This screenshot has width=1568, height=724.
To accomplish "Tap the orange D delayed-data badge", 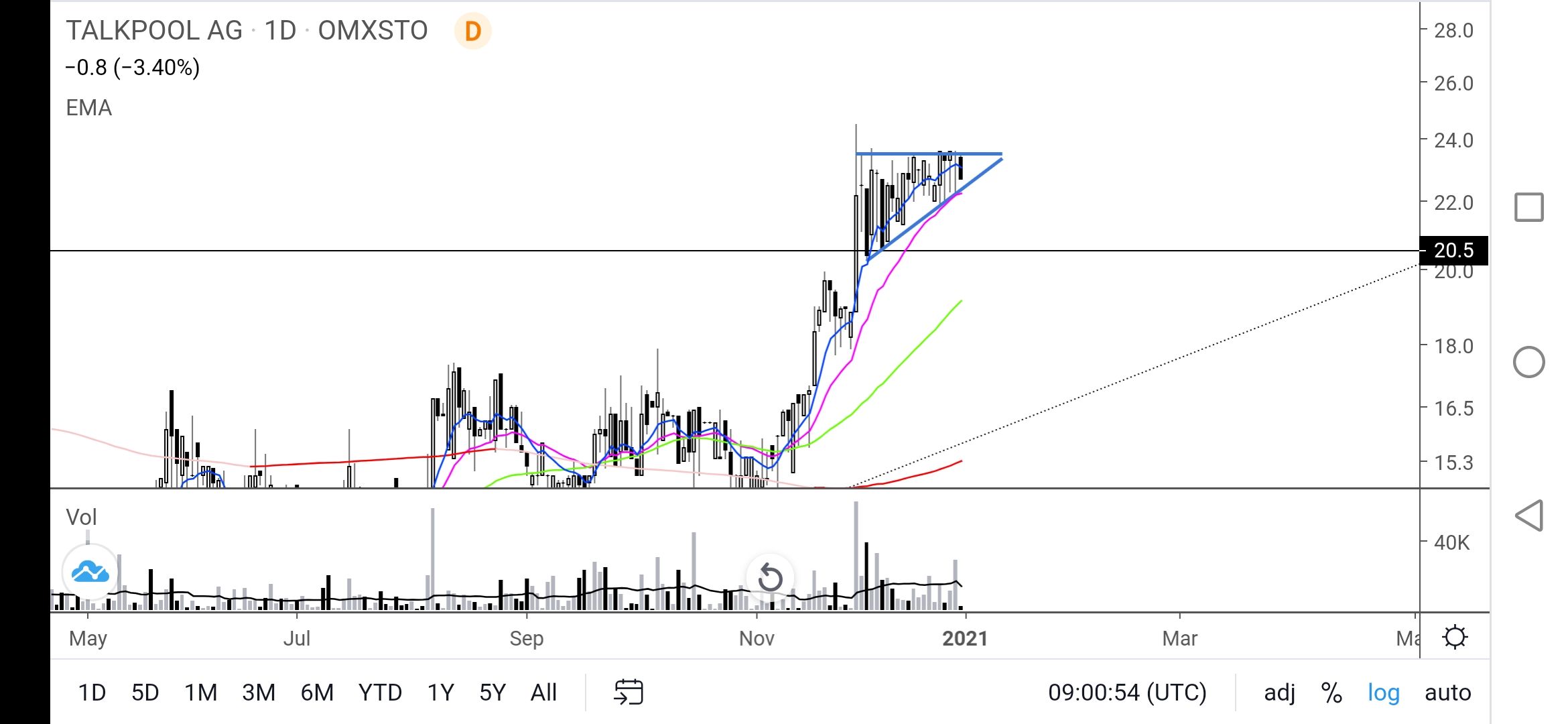I will pyautogui.click(x=472, y=32).
